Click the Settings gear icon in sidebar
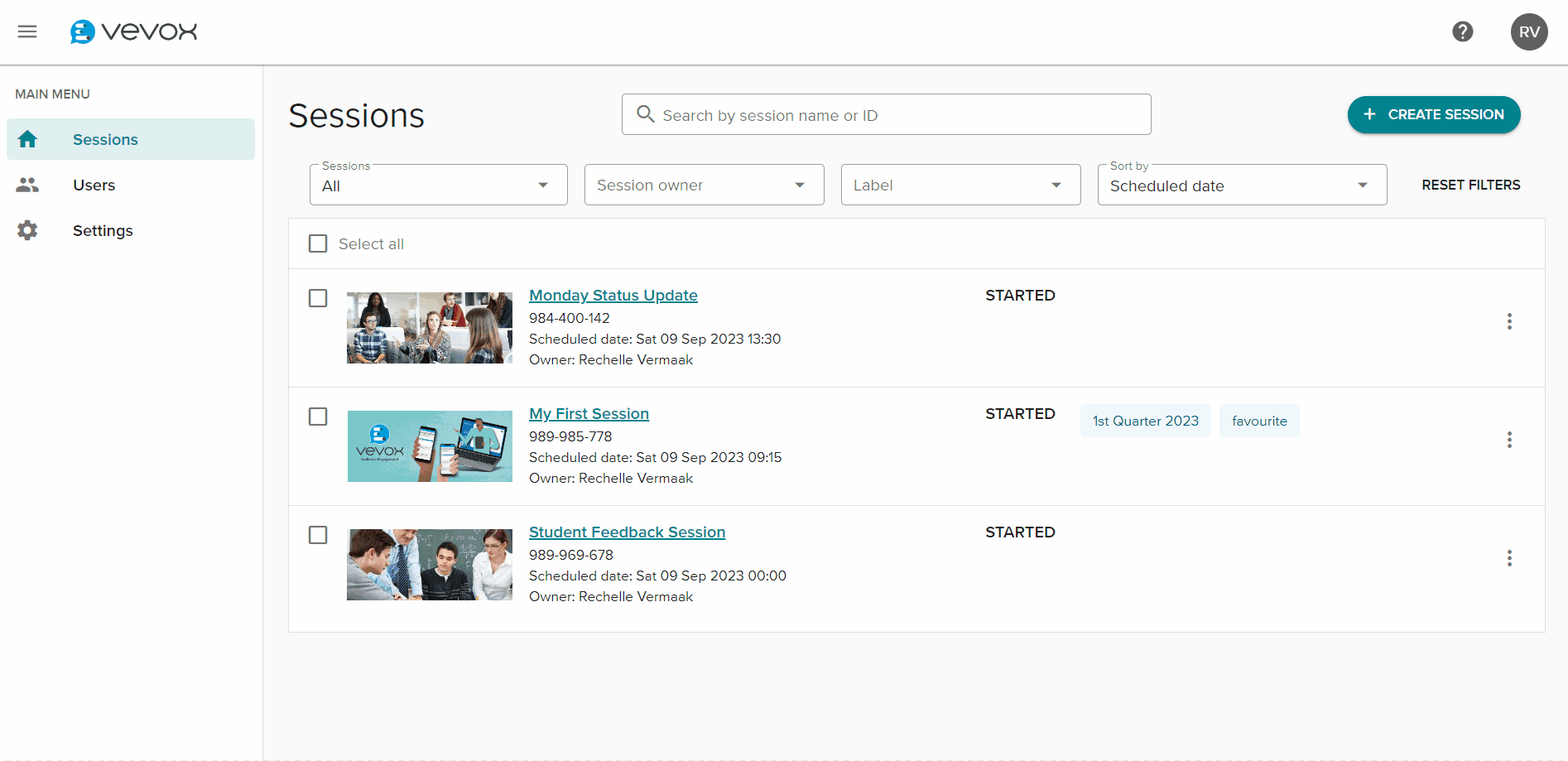Screen dimensions: 1568x761 click(x=27, y=230)
